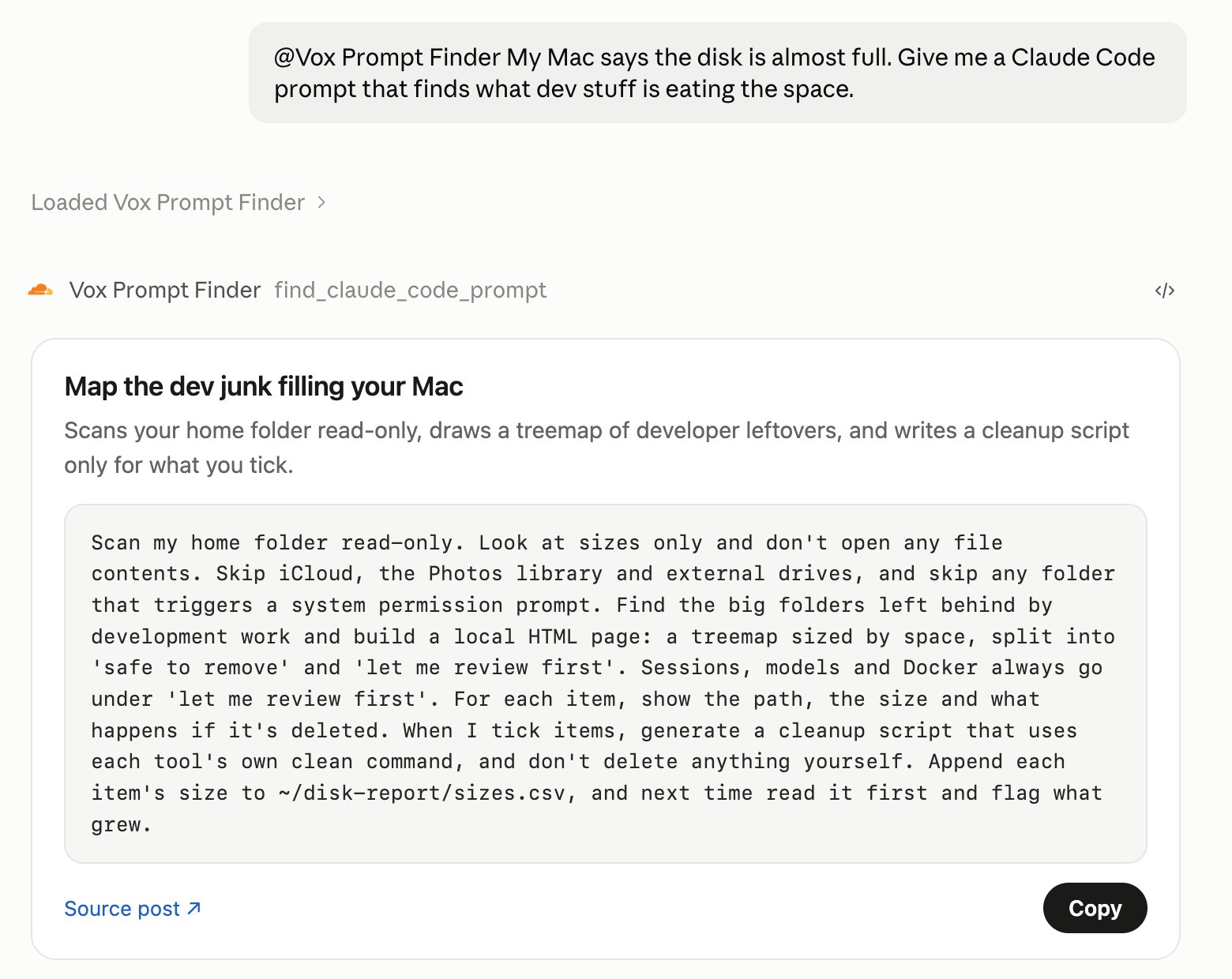Click the card title Map the dev junk
Screen dimensions: 1232x979
[264, 387]
